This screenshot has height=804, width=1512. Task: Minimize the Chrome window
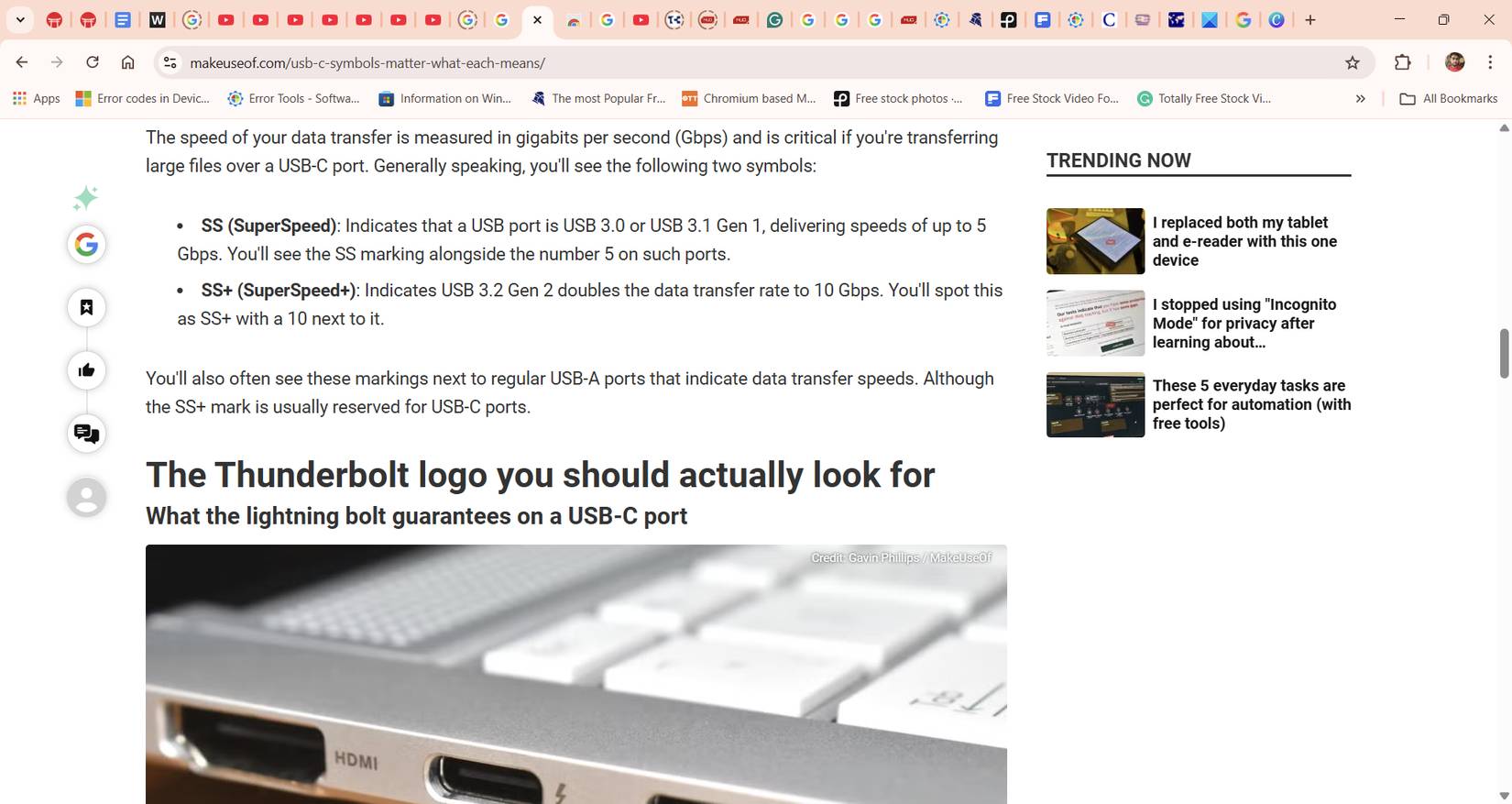1399,19
